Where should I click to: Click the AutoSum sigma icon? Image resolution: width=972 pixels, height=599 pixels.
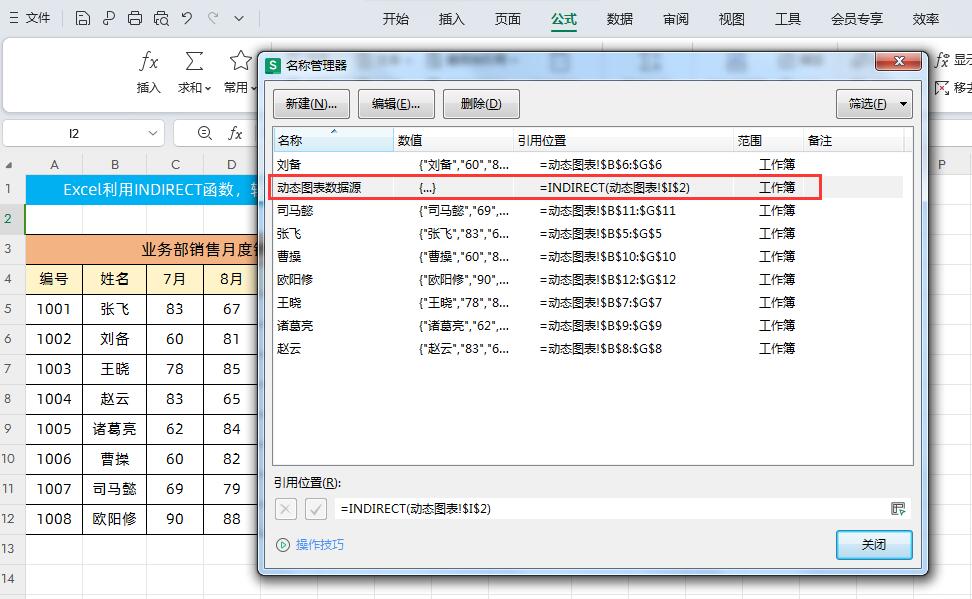(194, 63)
